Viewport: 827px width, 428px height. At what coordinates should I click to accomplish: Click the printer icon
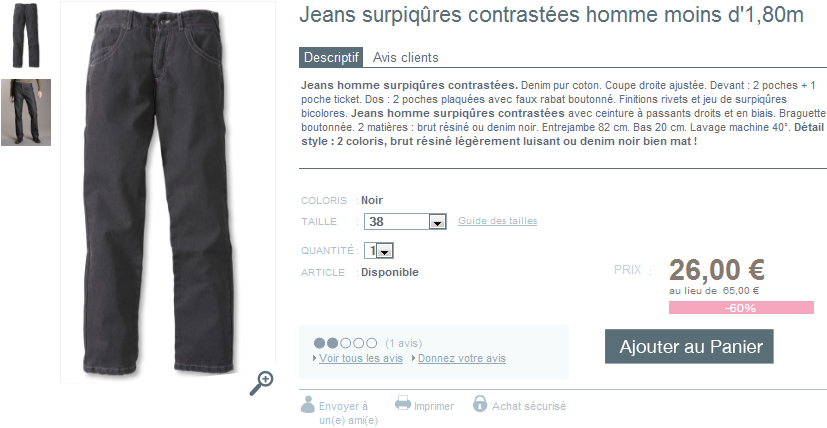[x=403, y=404]
